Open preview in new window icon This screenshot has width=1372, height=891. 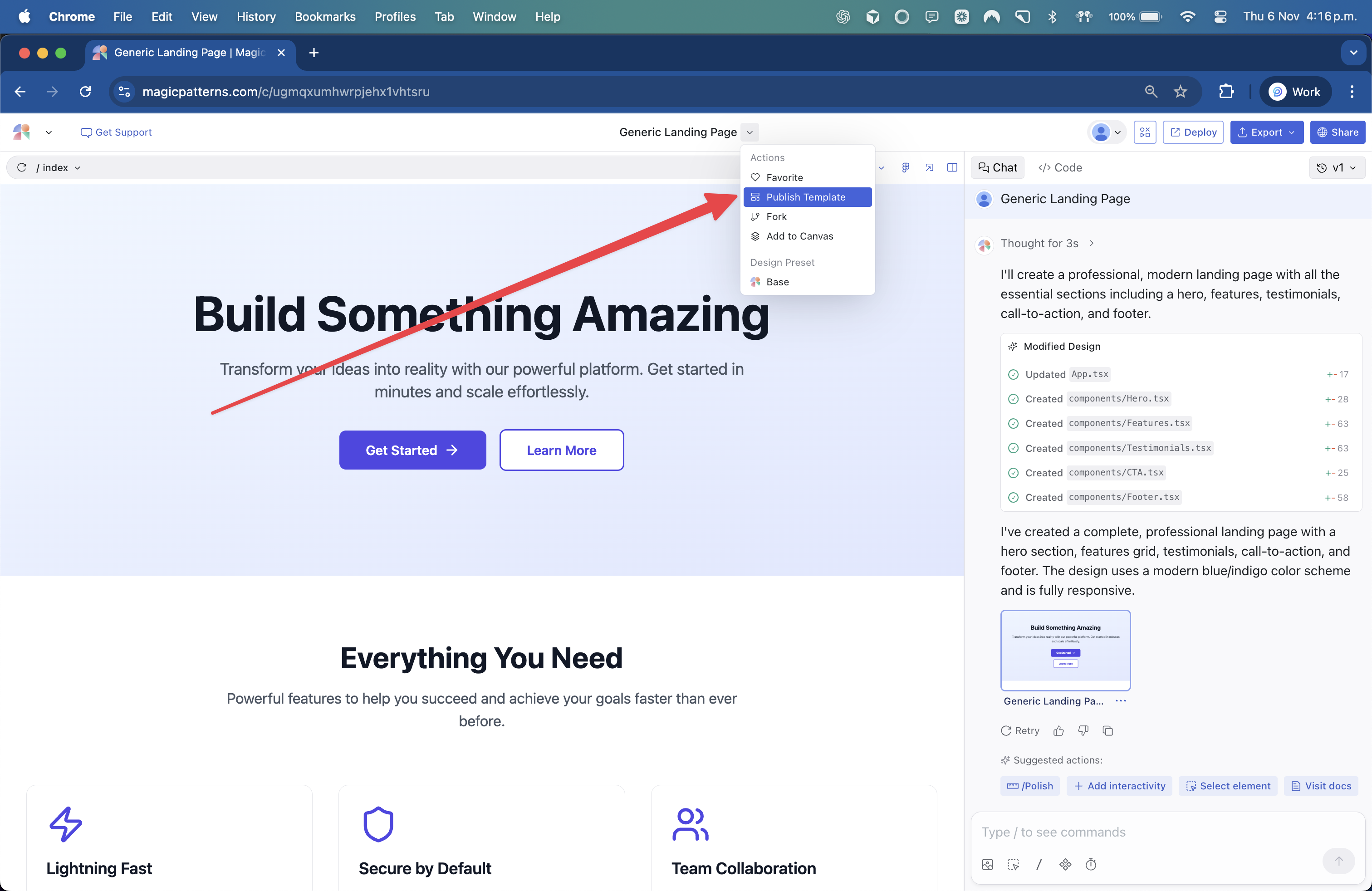coord(929,168)
